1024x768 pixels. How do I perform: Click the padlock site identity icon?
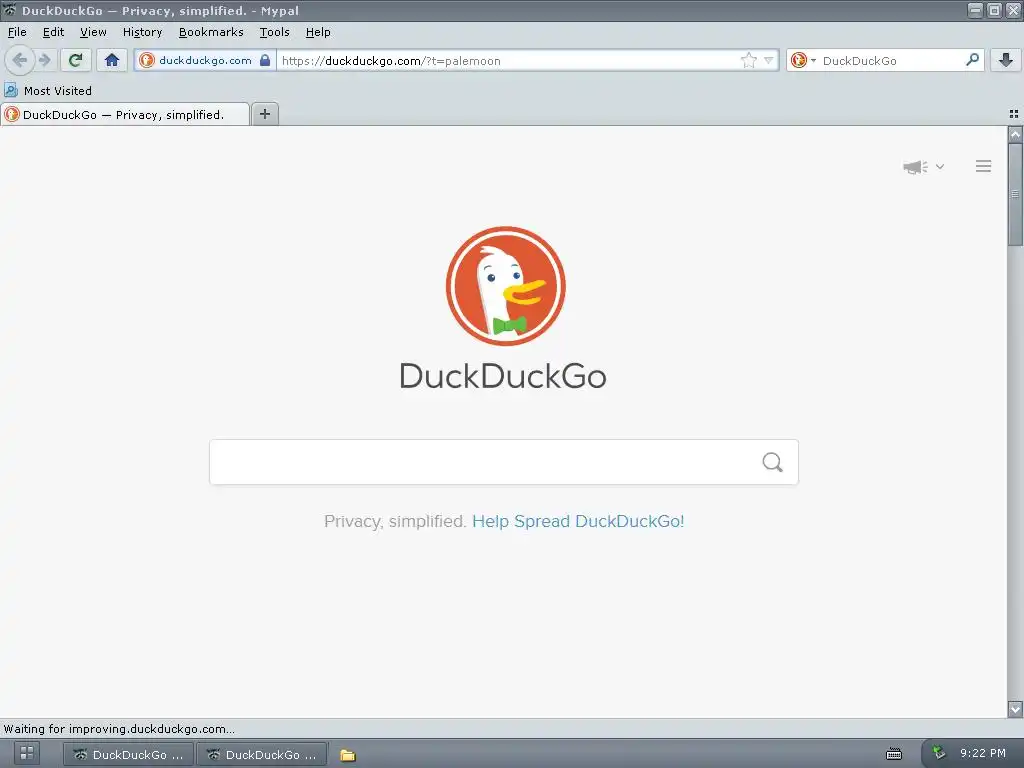(264, 60)
